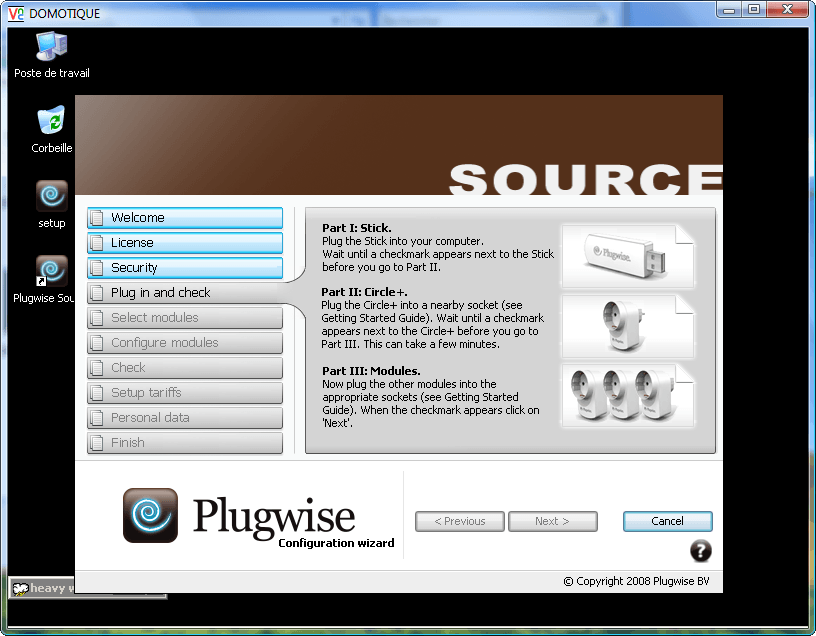Click the Stick USB device image
816x636 pixels.
[628, 256]
